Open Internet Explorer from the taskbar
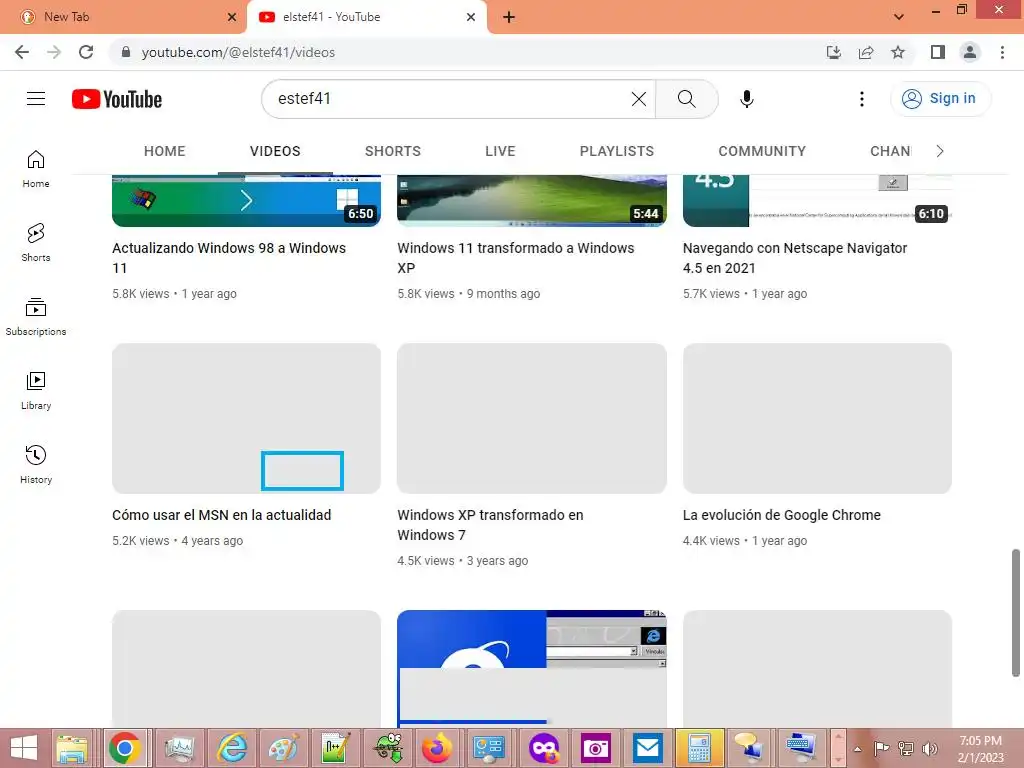Image resolution: width=1024 pixels, height=768 pixels. point(232,748)
